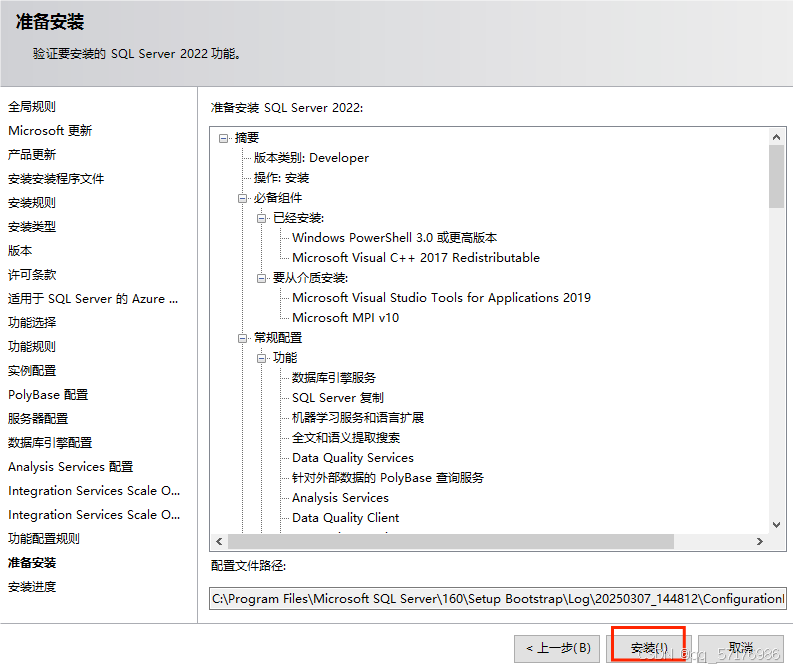The image size is (793, 668).
Task: Select 服务器配置 step in the sidebar
Action: pos(38,419)
